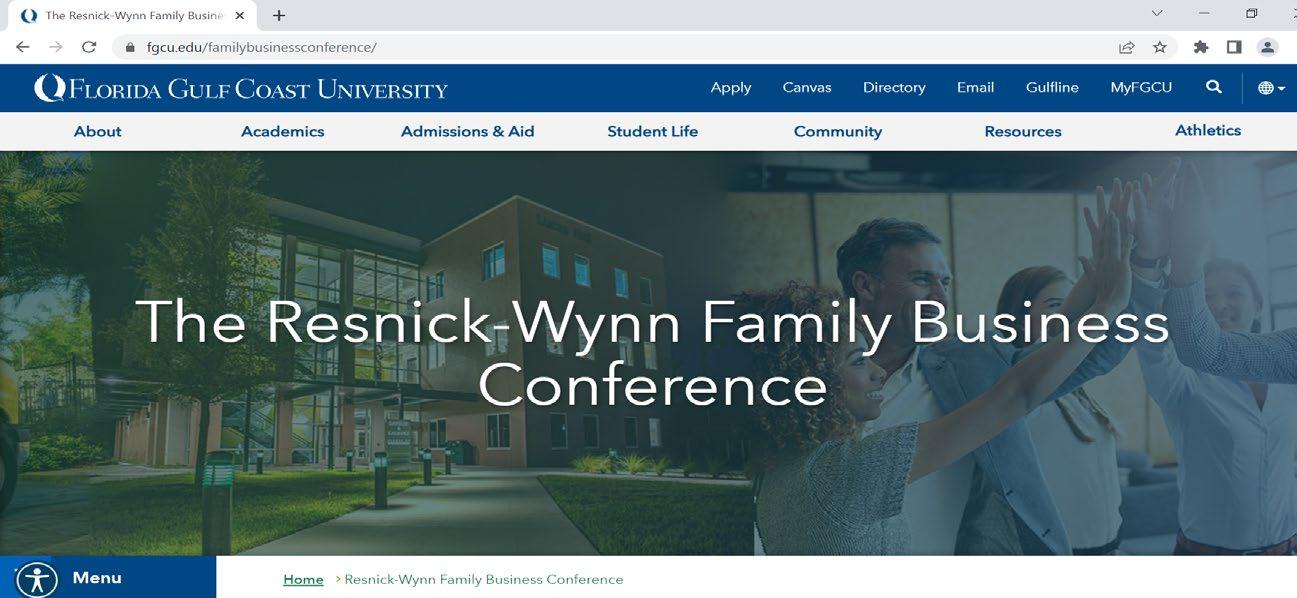Open the Student Life menu

[x=653, y=131]
